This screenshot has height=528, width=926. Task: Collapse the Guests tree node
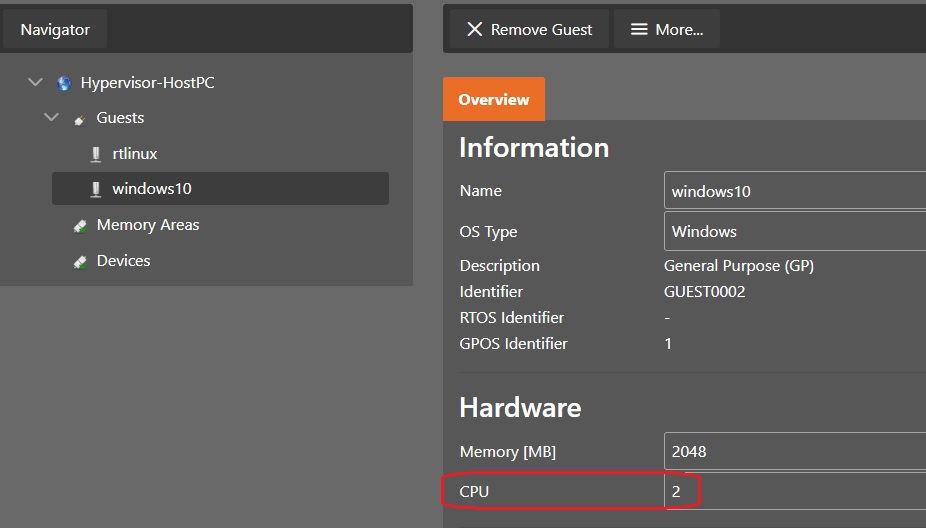(x=52, y=118)
